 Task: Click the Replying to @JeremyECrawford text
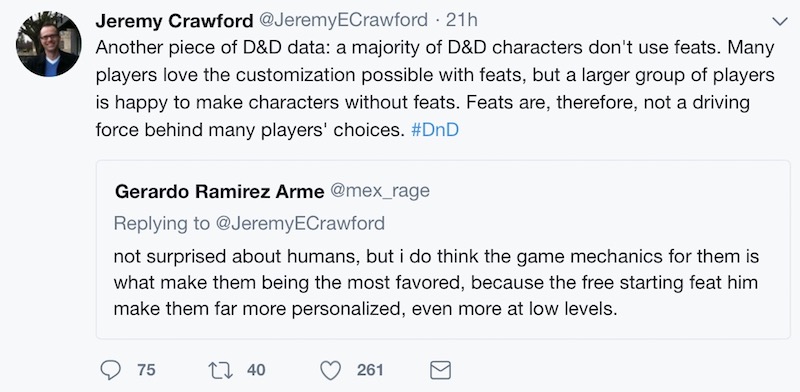(x=249, y=223)
